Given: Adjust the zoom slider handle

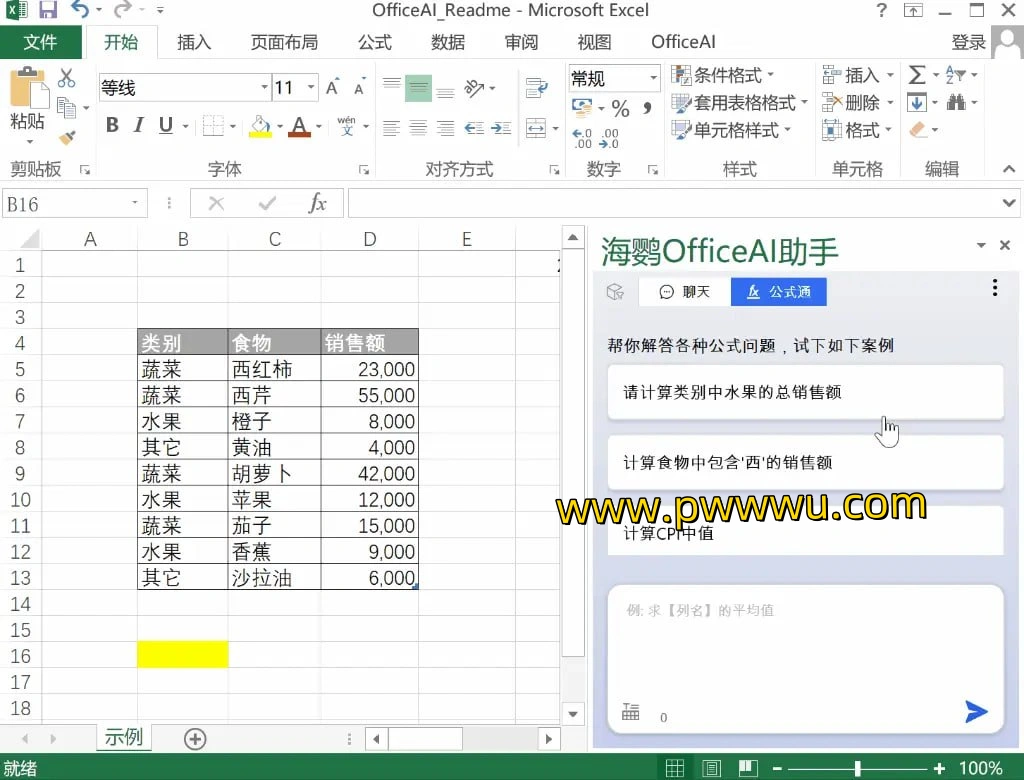Looking at the screenshot, I should tap(857, 768).
